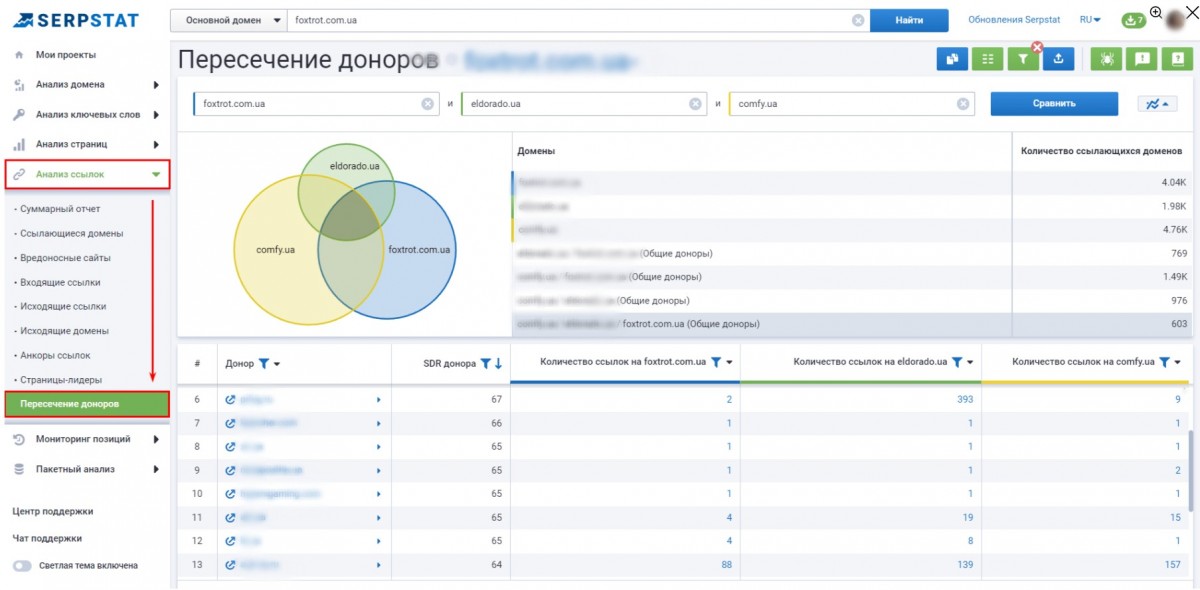The width and height of the screenshot is (1200, 590).
Task: Select Ссылающиеся домены in the sidebar
Action: pos(72,233)
